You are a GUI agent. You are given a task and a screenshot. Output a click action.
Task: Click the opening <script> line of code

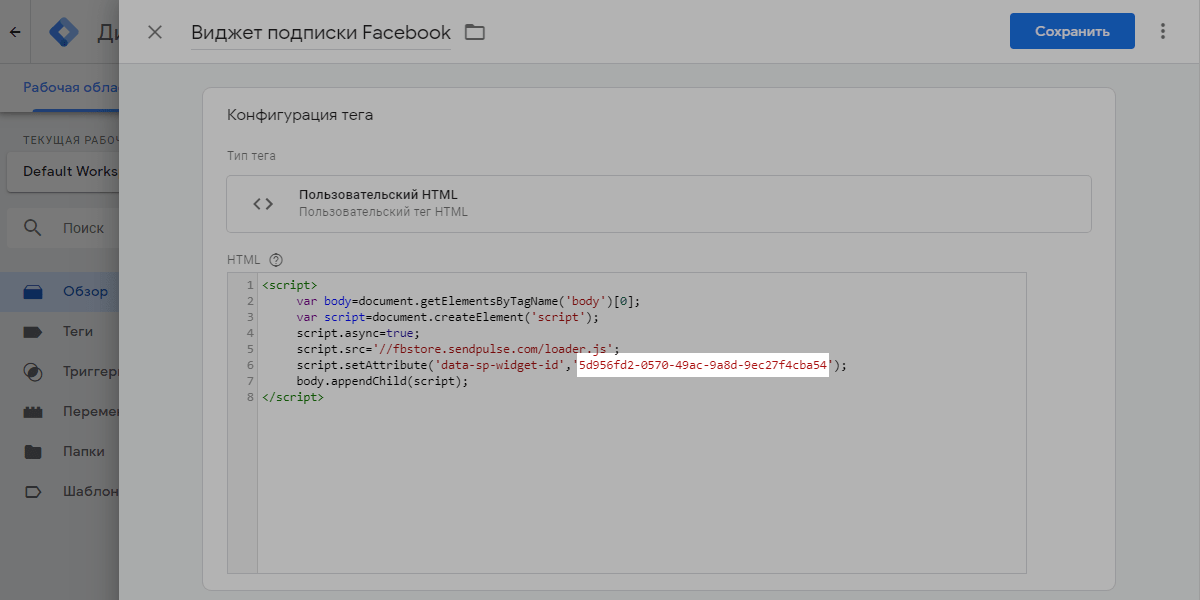coord(290,285)
